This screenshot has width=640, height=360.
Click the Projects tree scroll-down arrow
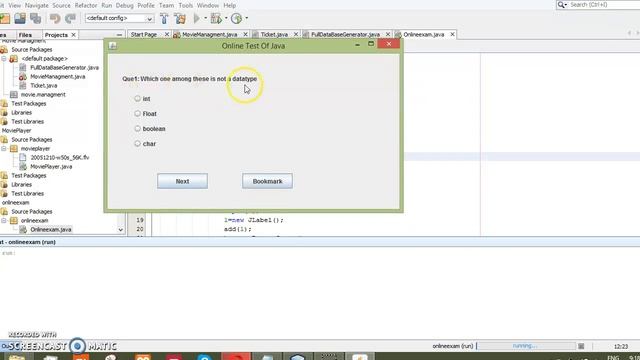(120, 230)
